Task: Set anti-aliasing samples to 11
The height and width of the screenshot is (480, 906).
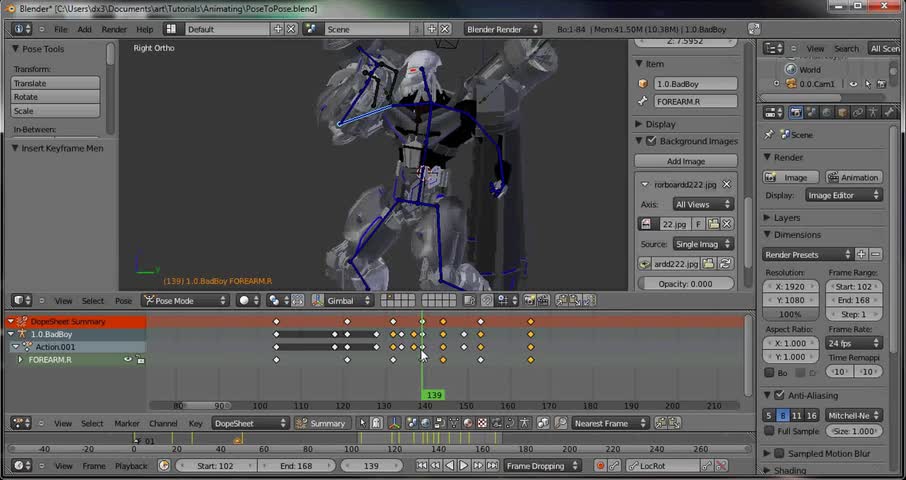Action: 797,415
